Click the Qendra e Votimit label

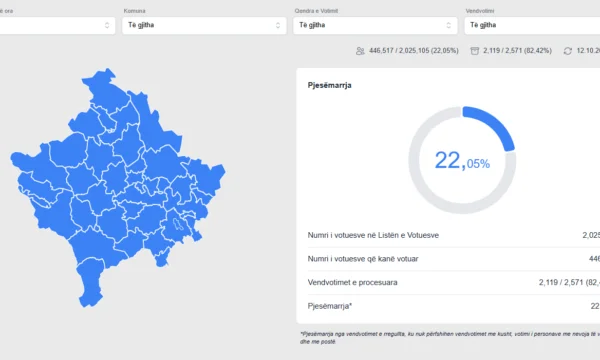pos(316,11)
